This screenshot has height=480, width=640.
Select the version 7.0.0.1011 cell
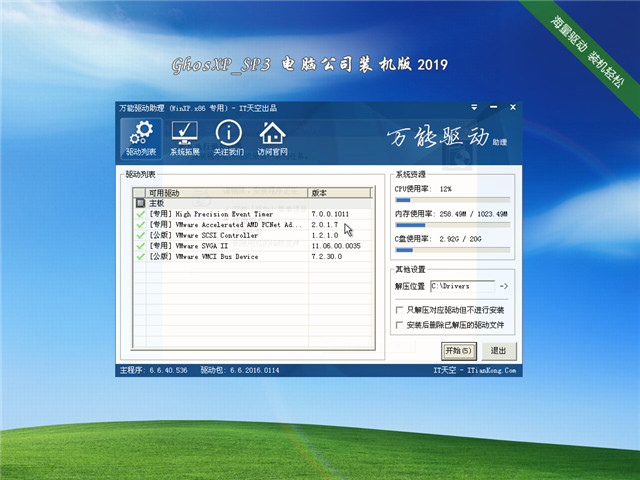tap(330, 214)
